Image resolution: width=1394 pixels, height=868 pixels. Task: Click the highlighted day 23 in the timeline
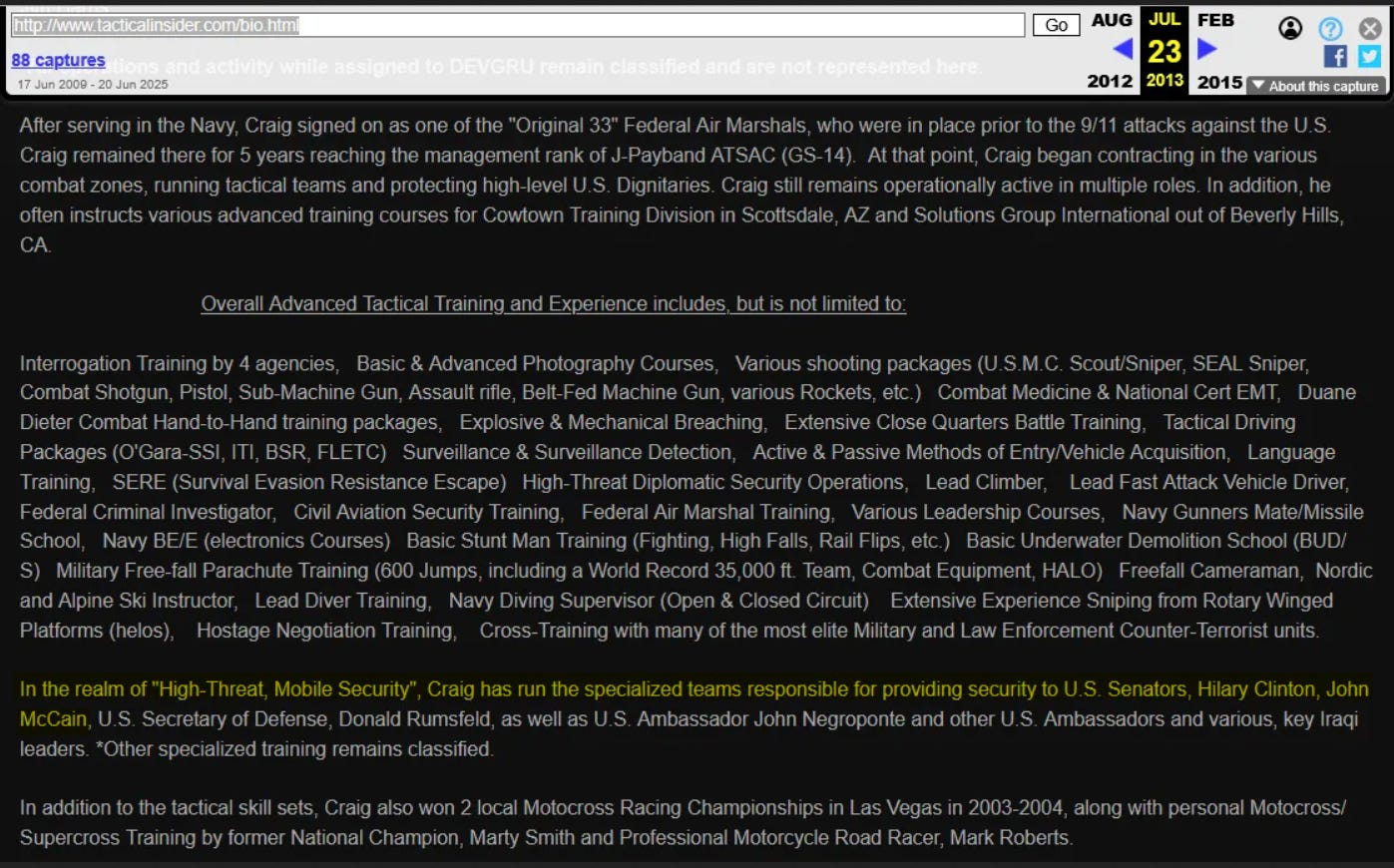tap(1164, 51)
